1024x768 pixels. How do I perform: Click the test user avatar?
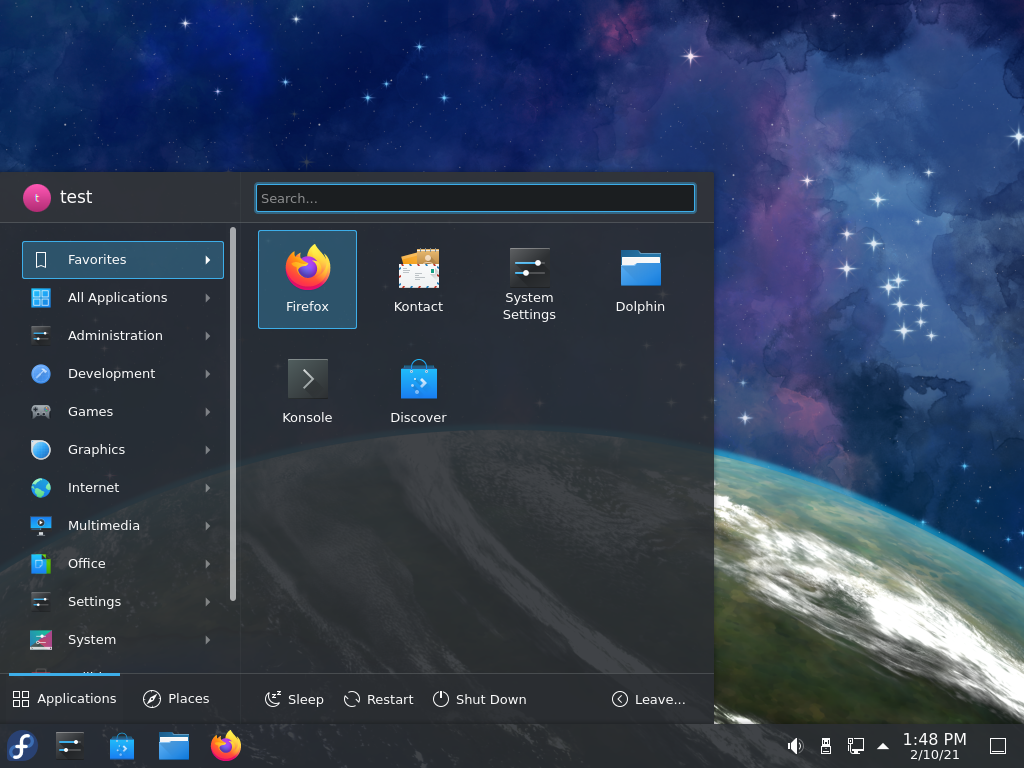click(x=37, y=197)
